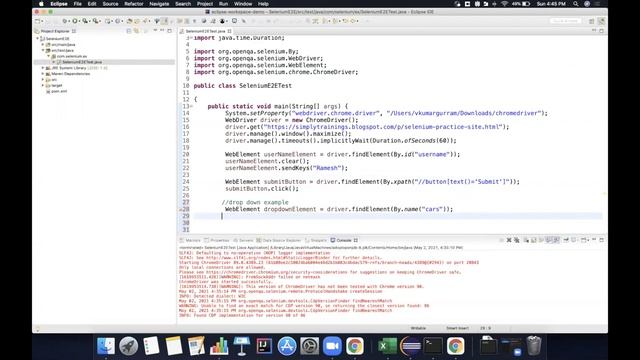Open the Navigate menu

[159, 4]
